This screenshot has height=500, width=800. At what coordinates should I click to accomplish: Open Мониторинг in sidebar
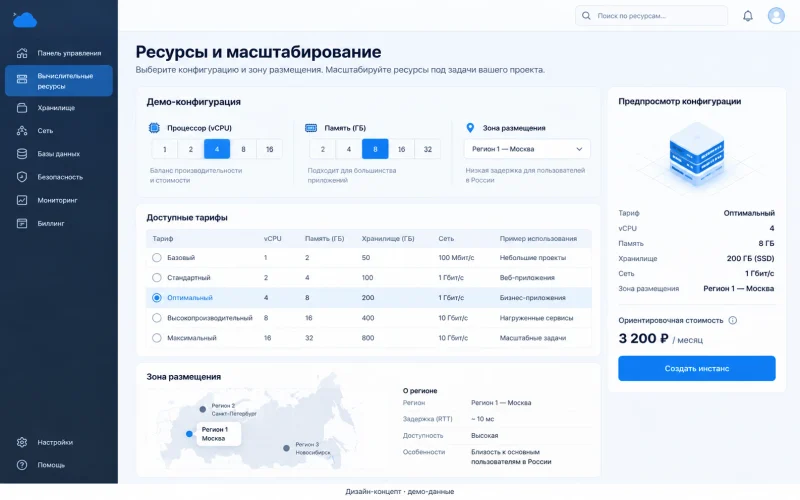59,200
